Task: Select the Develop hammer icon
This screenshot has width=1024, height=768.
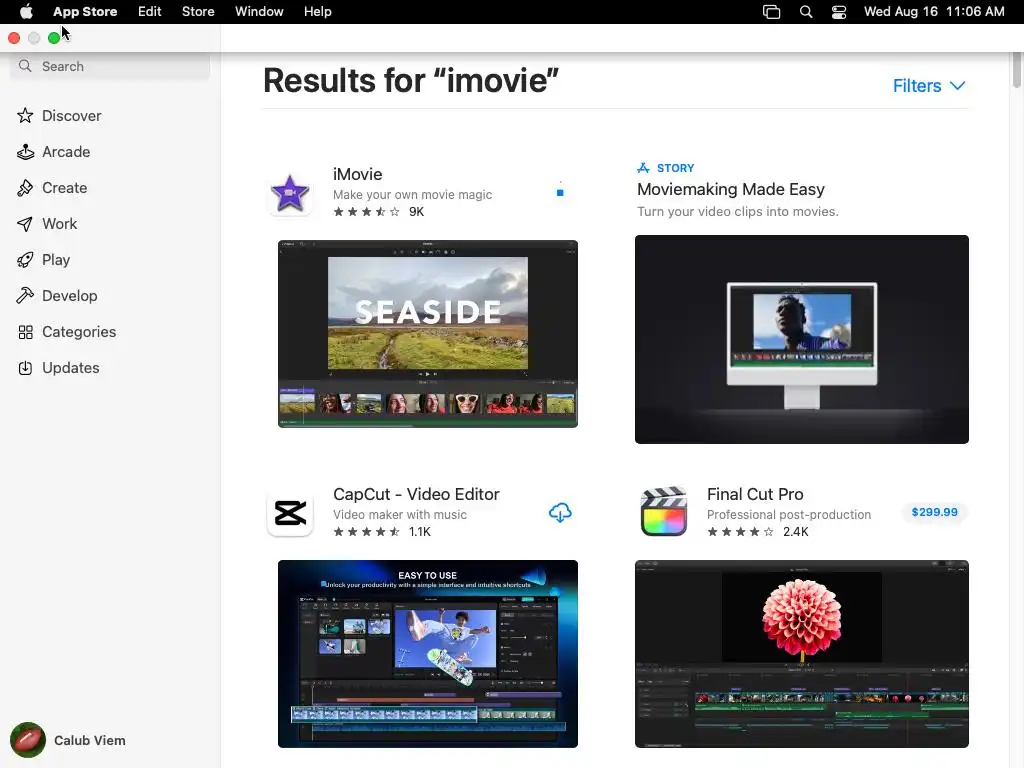Action: (25, 296)
